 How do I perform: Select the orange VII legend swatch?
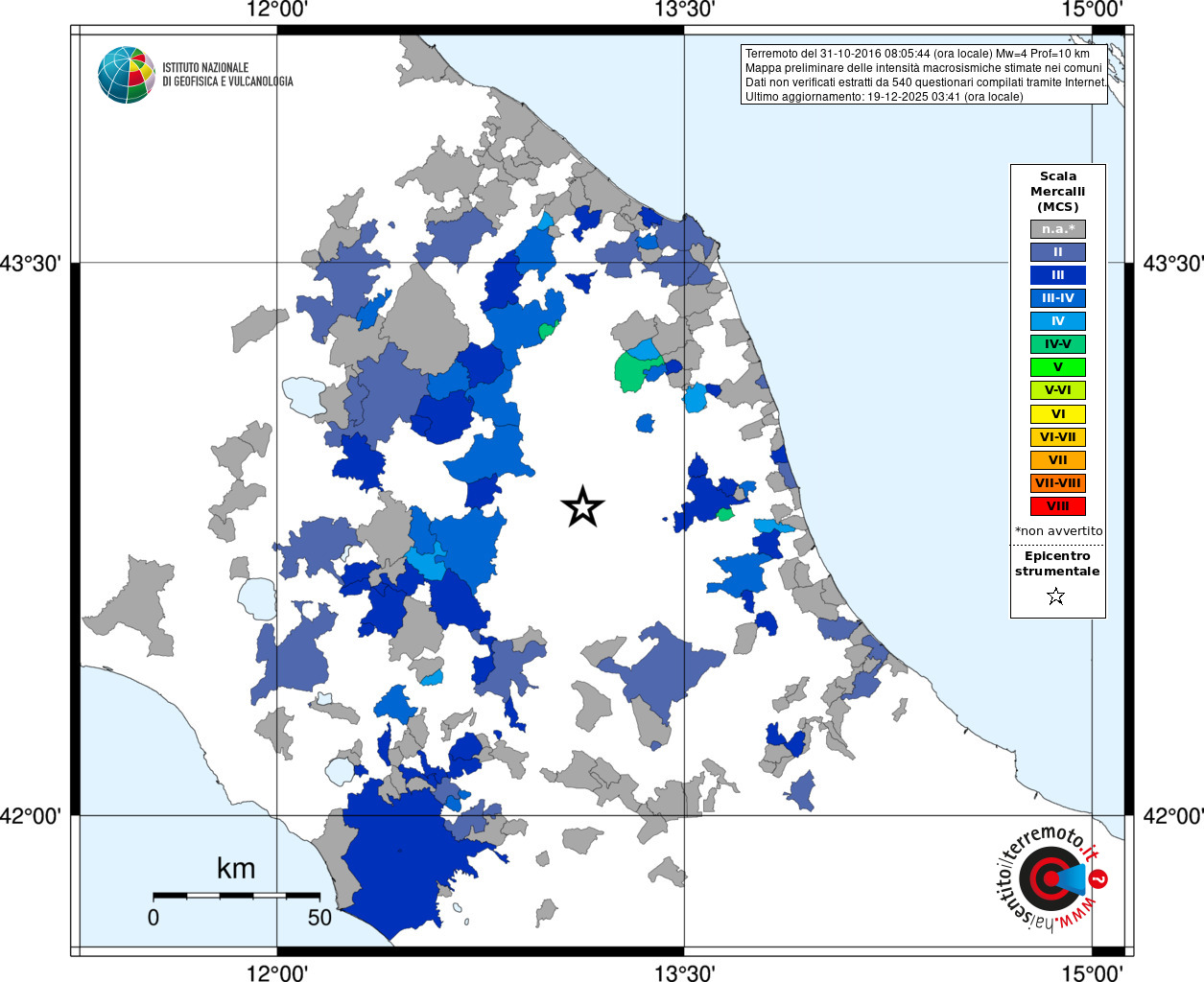coord(1058,460)
